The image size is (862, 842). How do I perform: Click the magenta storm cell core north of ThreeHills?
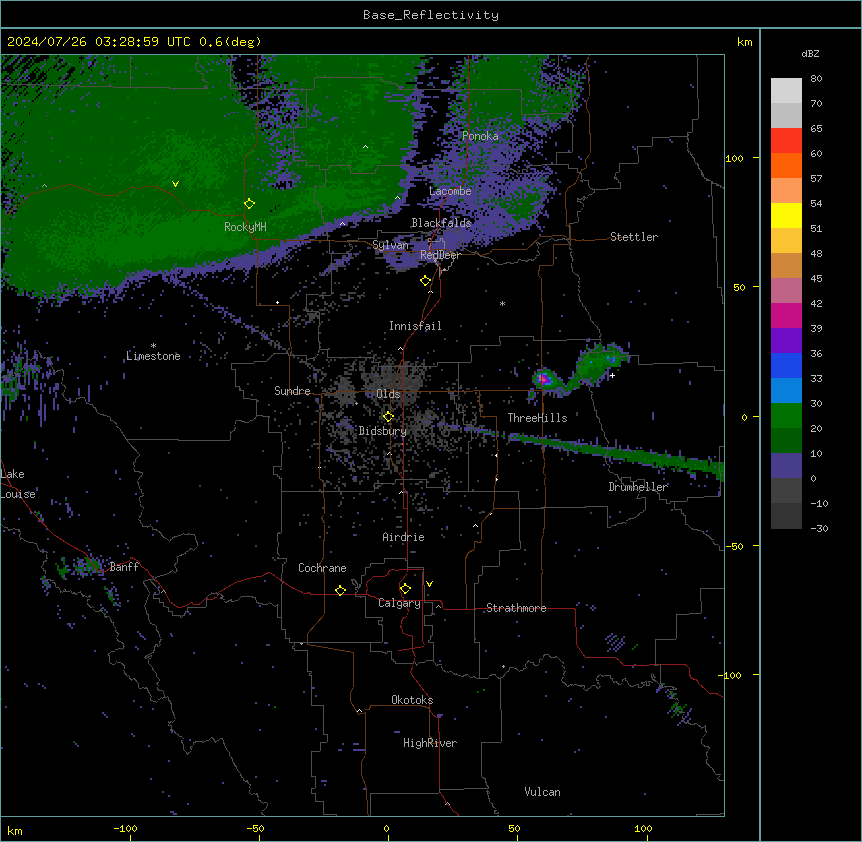tap(543, 378)
